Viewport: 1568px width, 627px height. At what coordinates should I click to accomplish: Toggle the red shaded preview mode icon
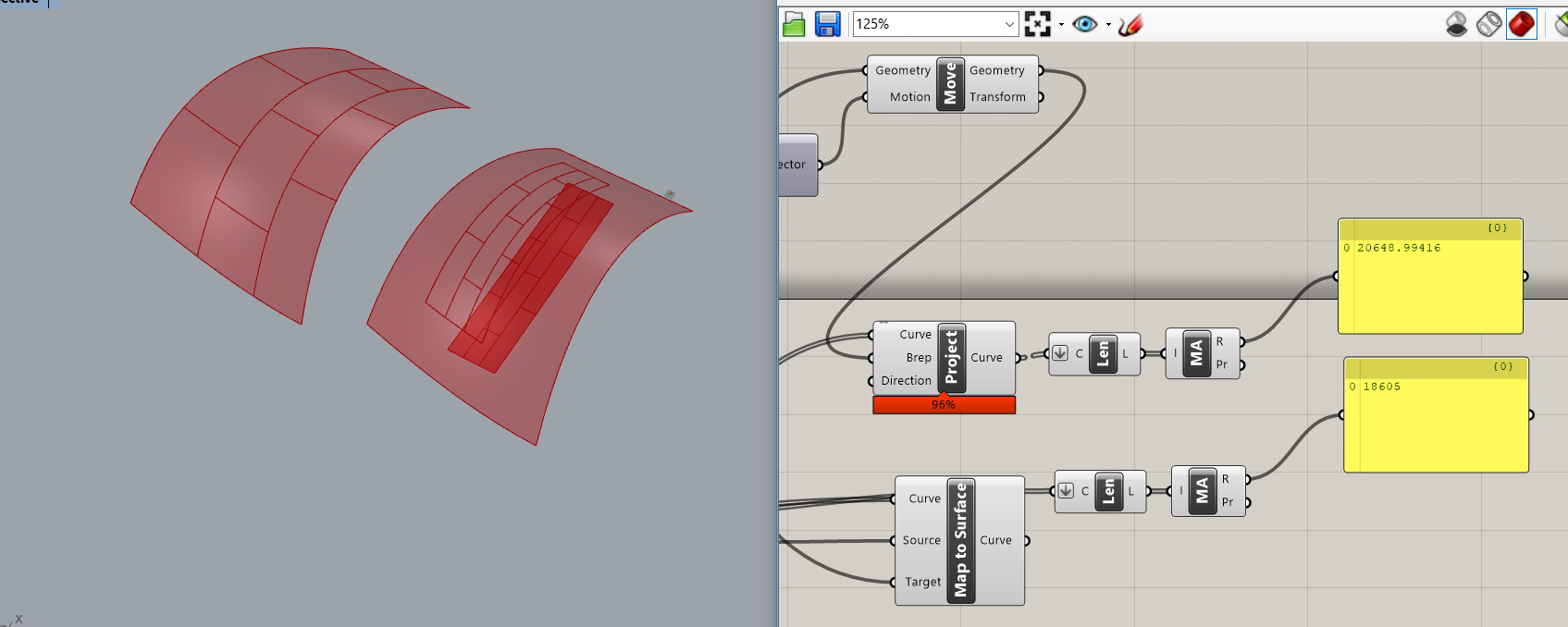pyautogui.click(x=1521, y=24)
